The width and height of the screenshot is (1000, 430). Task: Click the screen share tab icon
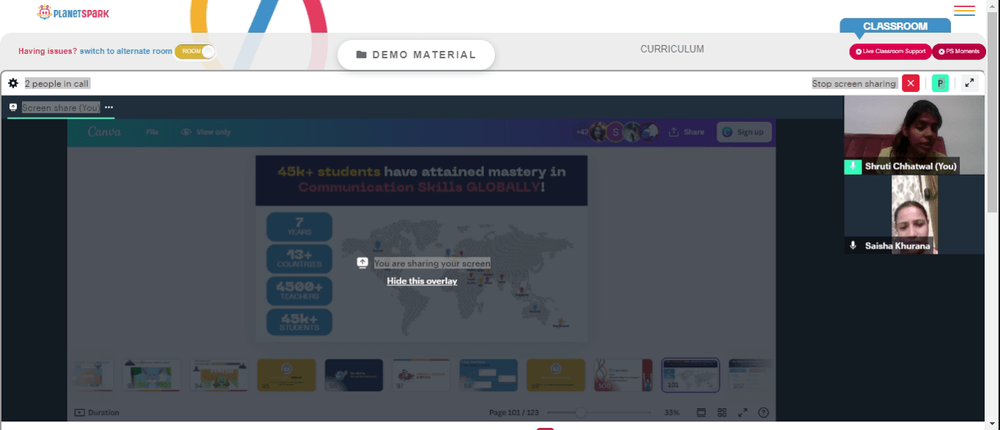(13, 107)
